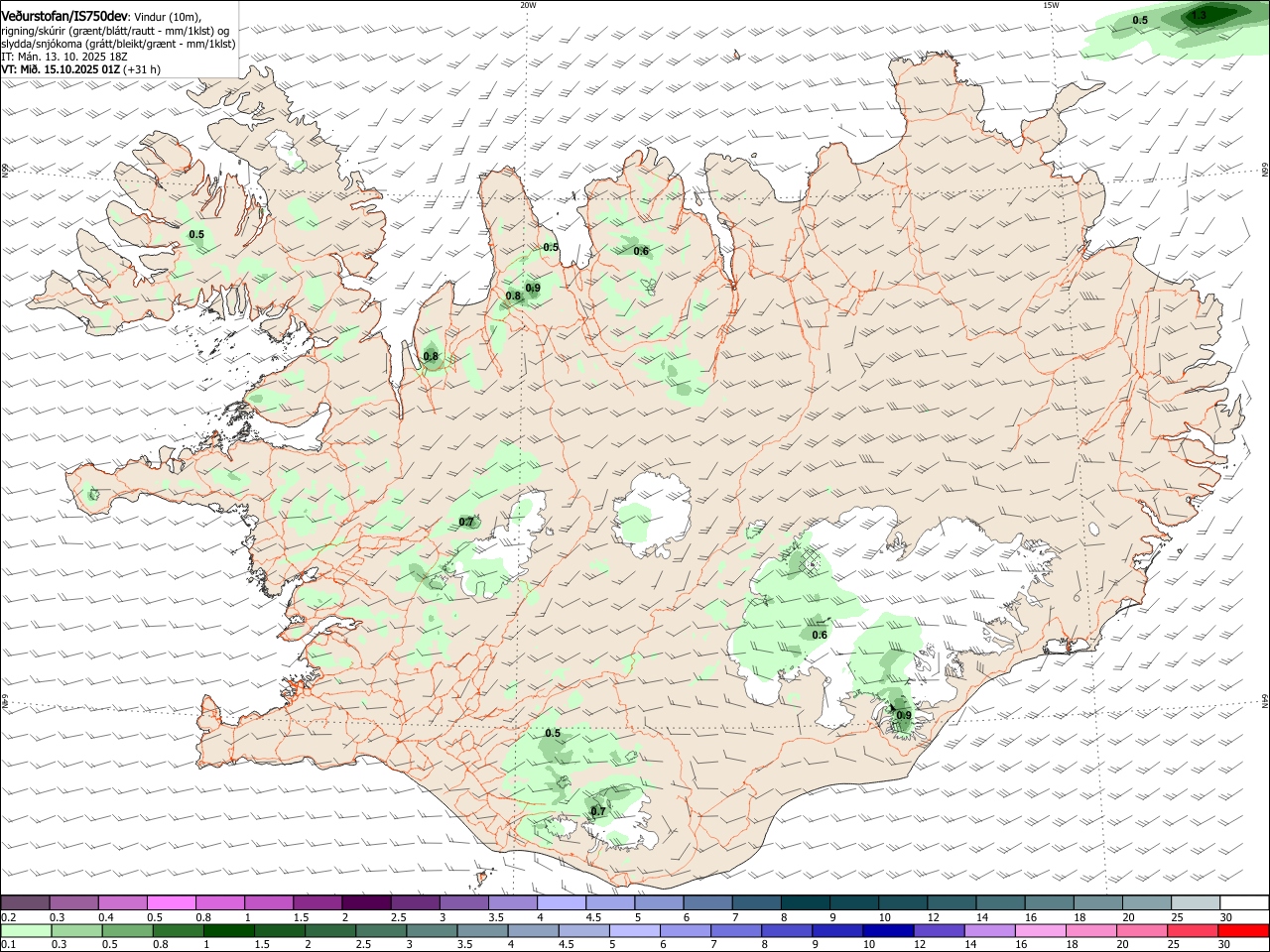The height and width of the screenshot is (952, 1270).
Task: Click the 0.4 tick label in upper legend row
Action: click(x=105, y=917)
